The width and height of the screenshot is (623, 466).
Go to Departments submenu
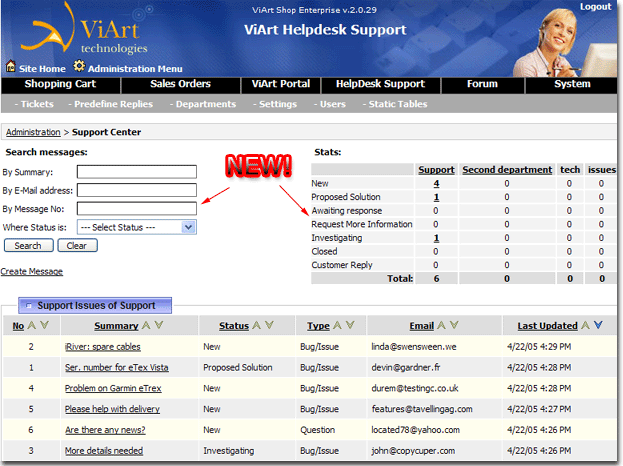pos(203,104)
